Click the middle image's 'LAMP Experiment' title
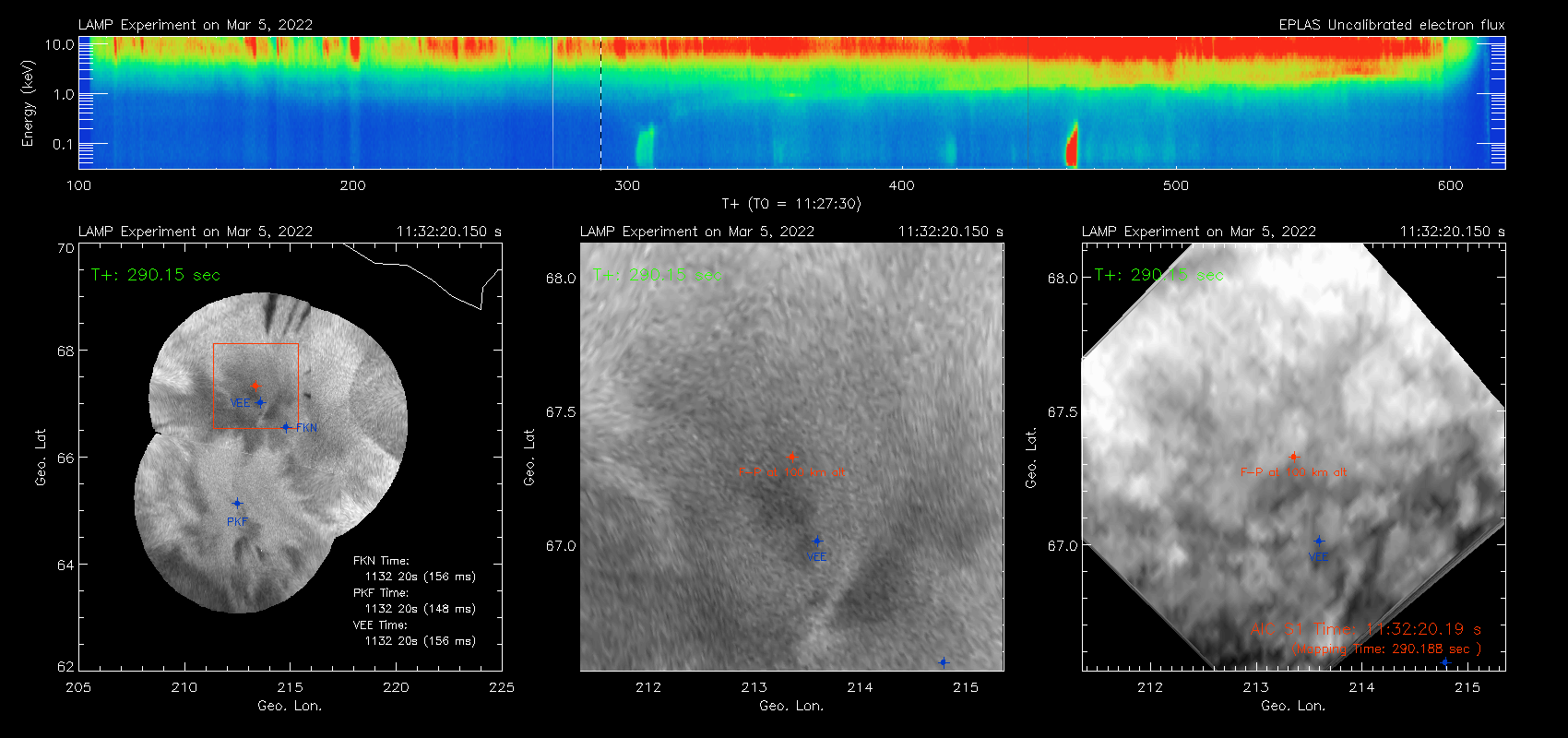1568x738 pixels. tap(697, 232)
